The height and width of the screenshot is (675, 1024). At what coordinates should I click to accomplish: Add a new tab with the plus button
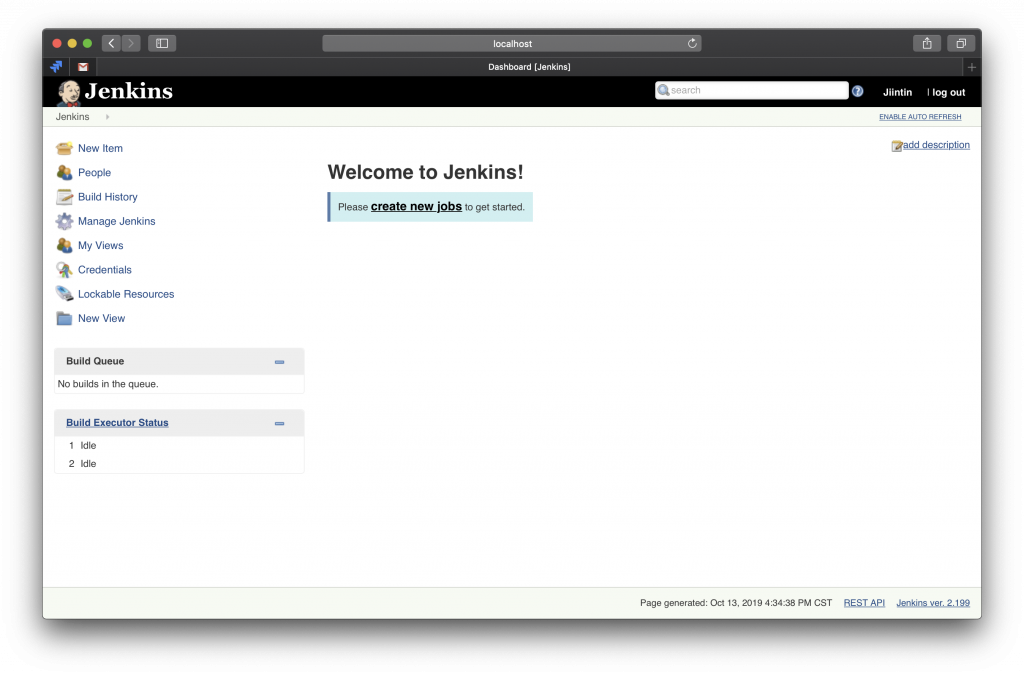pyautogui.click(x=972, y=67)
